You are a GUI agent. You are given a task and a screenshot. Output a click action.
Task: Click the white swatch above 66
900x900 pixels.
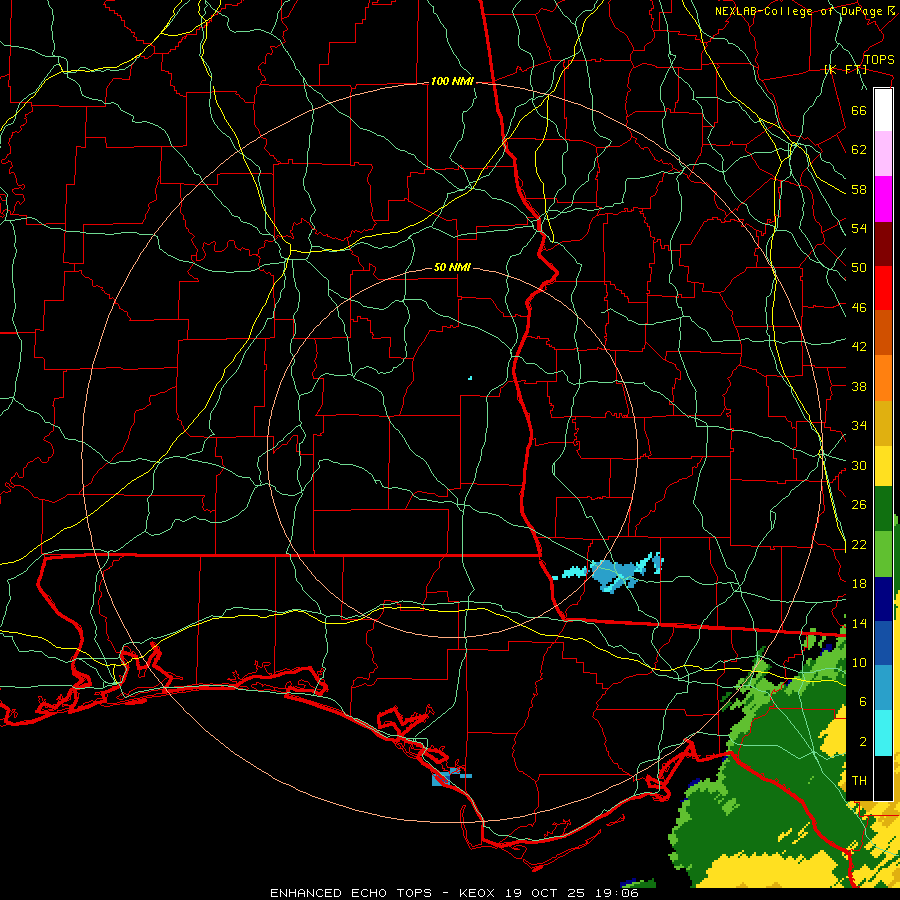tap(883, 110)
